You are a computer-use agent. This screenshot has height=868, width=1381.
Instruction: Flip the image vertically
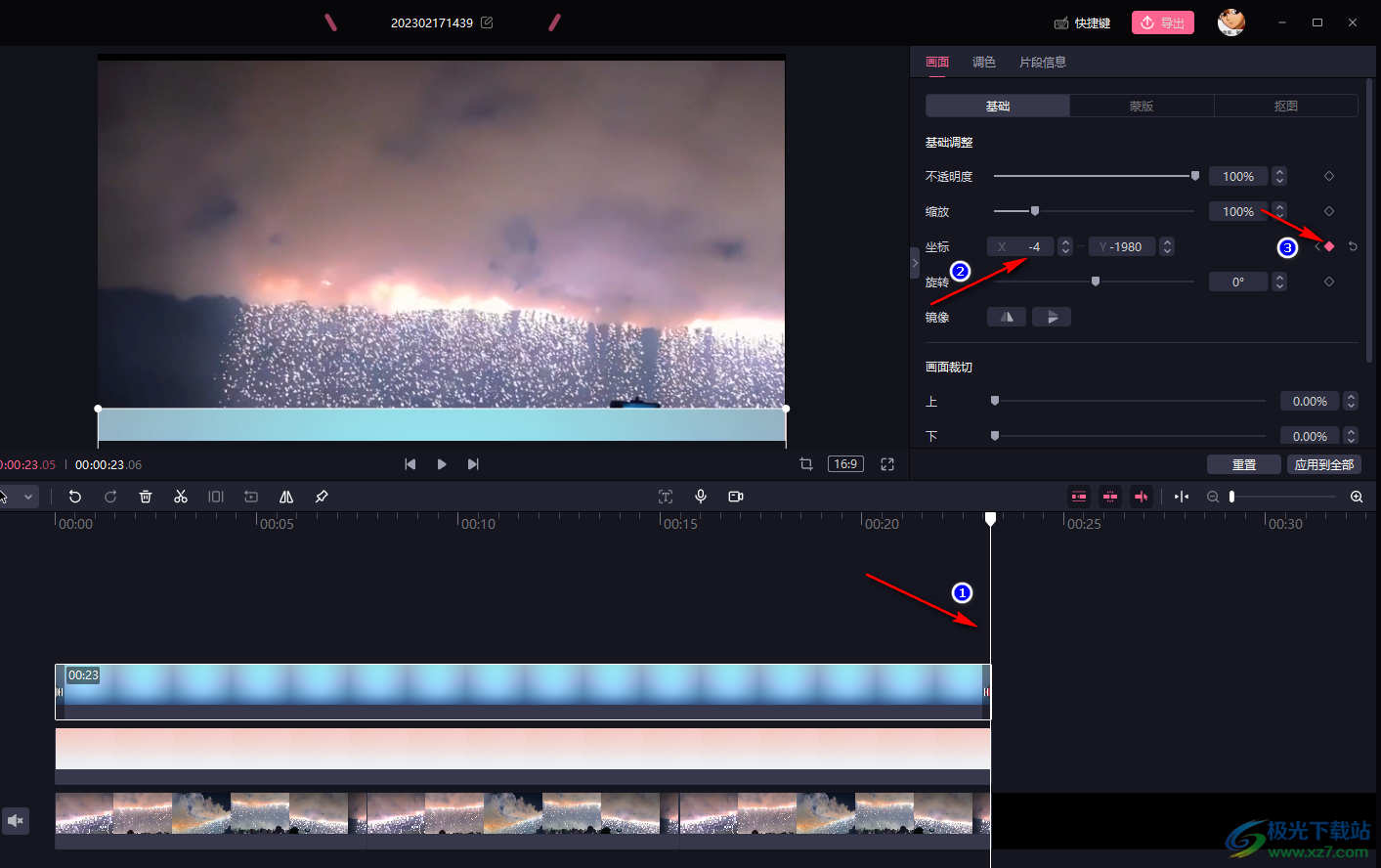pos(1052,317)
